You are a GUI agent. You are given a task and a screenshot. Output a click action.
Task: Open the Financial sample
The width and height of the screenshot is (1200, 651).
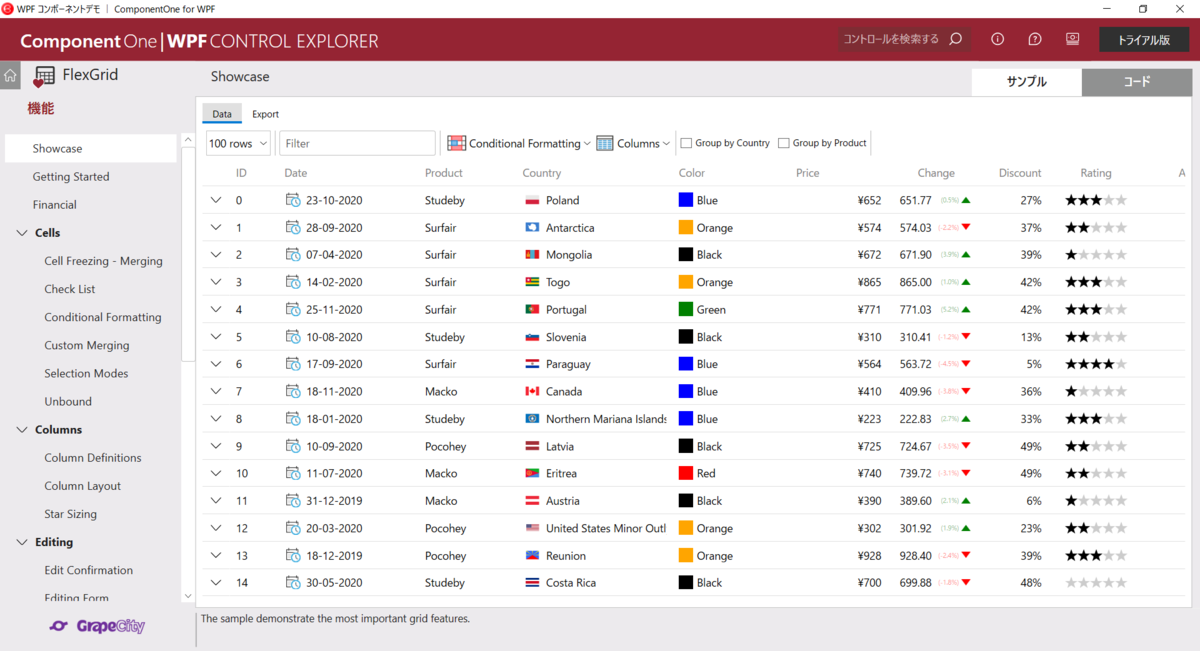pyautogui.click(x=54, y=205)
